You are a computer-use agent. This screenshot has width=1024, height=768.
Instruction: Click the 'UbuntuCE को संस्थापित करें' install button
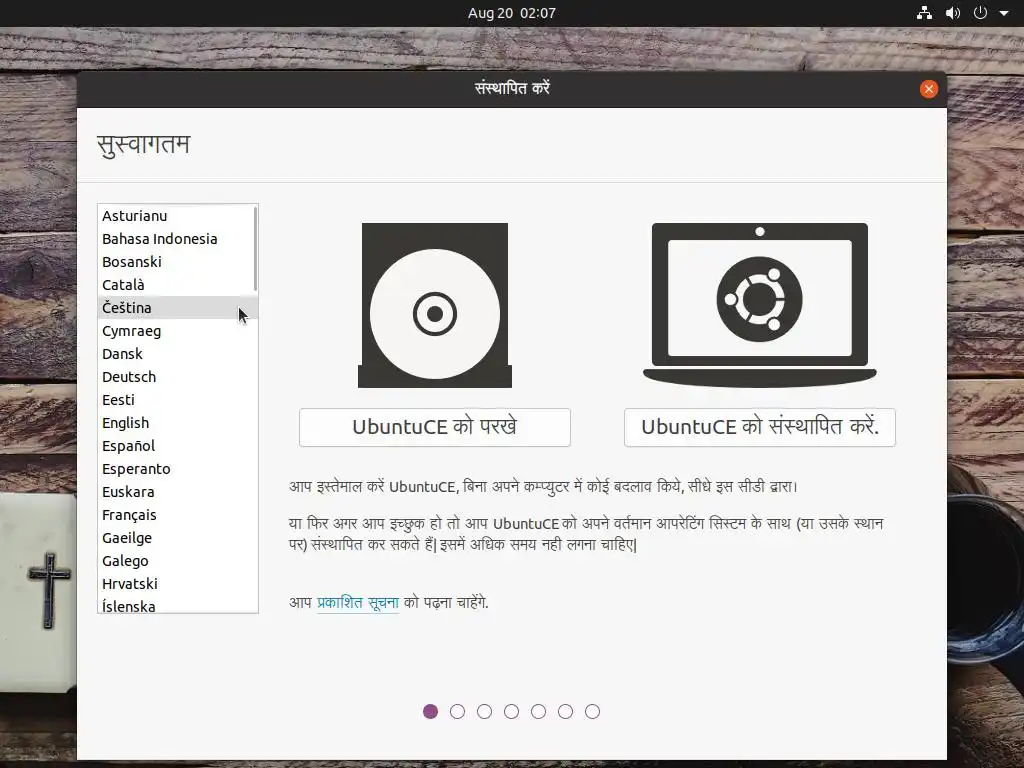(x=760, y=427)
